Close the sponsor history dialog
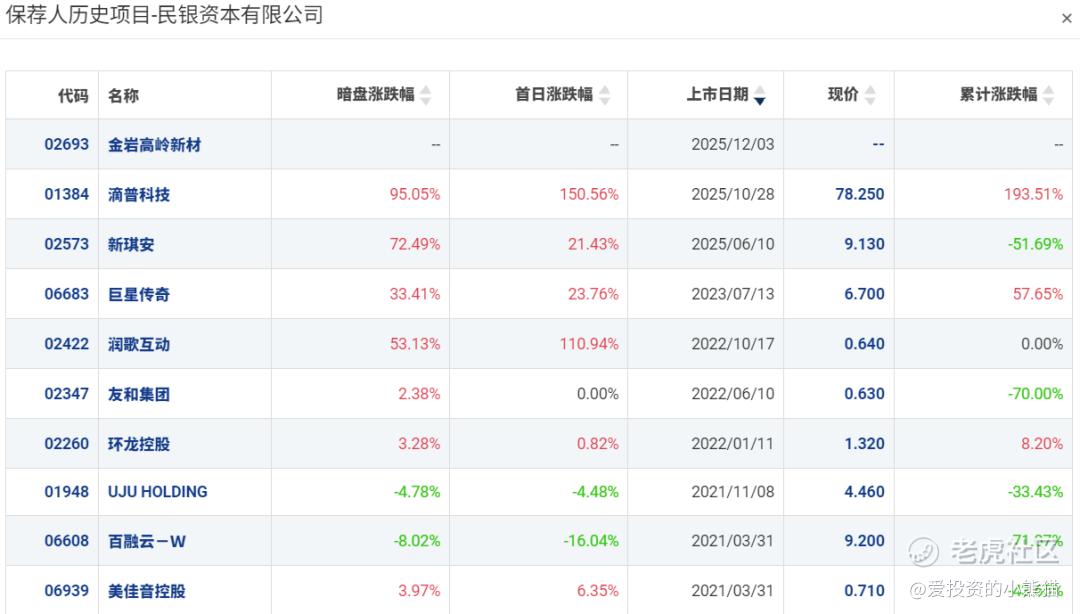This screenshot has width=1080, height=614. click(x=1066, y=19)
